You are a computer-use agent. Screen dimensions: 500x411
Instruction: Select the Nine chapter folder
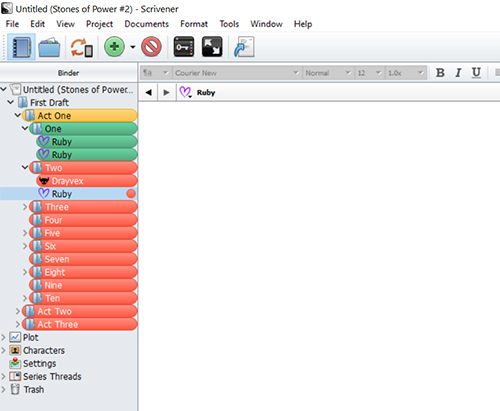[83, 285]
